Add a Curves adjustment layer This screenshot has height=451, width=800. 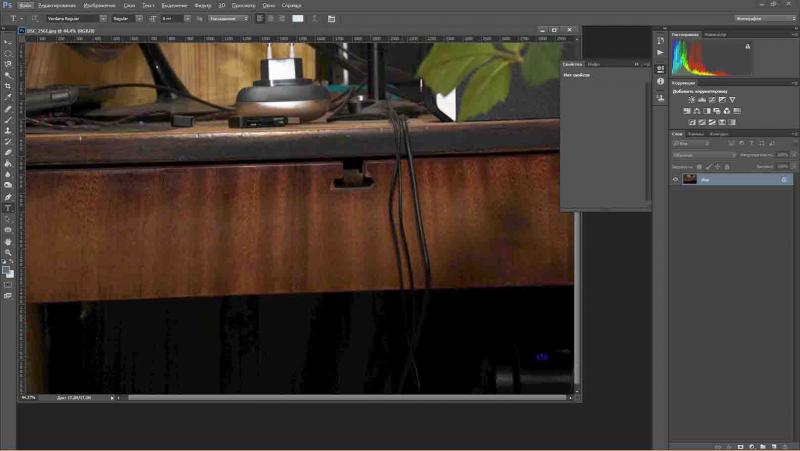(x=712, y=99)
